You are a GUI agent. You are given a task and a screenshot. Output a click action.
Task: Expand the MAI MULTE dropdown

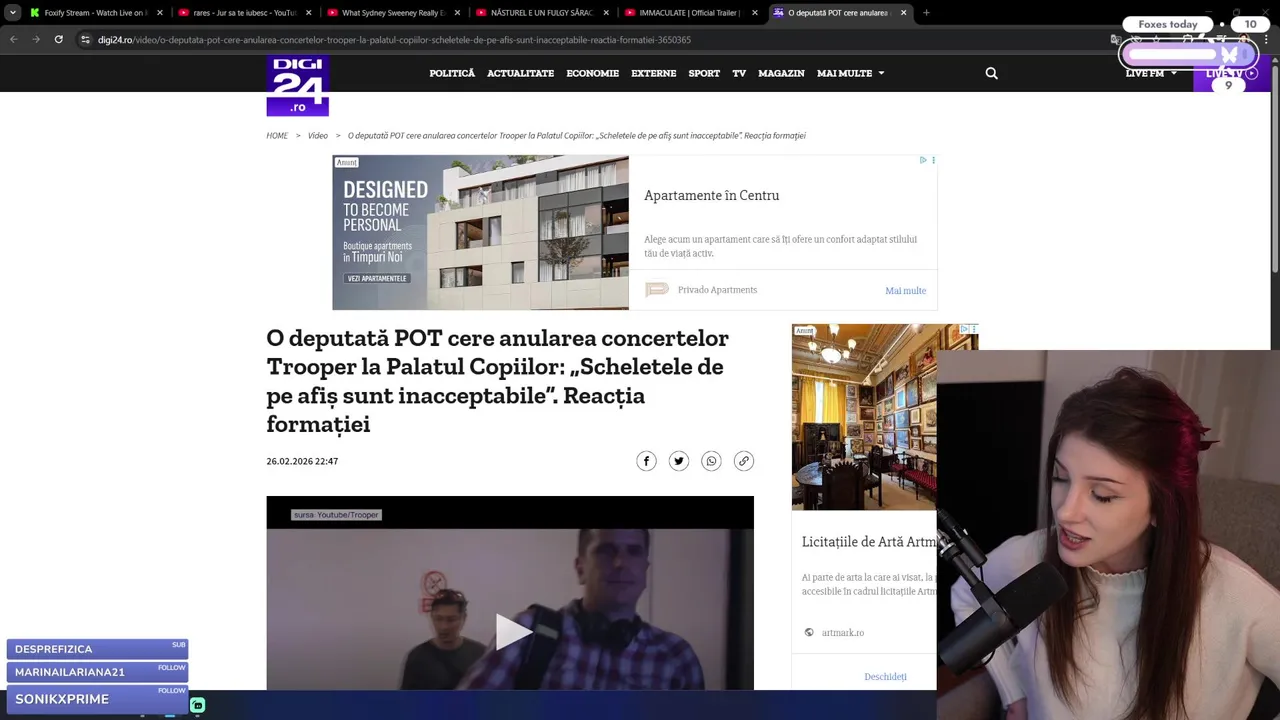(x=850, y=73)
